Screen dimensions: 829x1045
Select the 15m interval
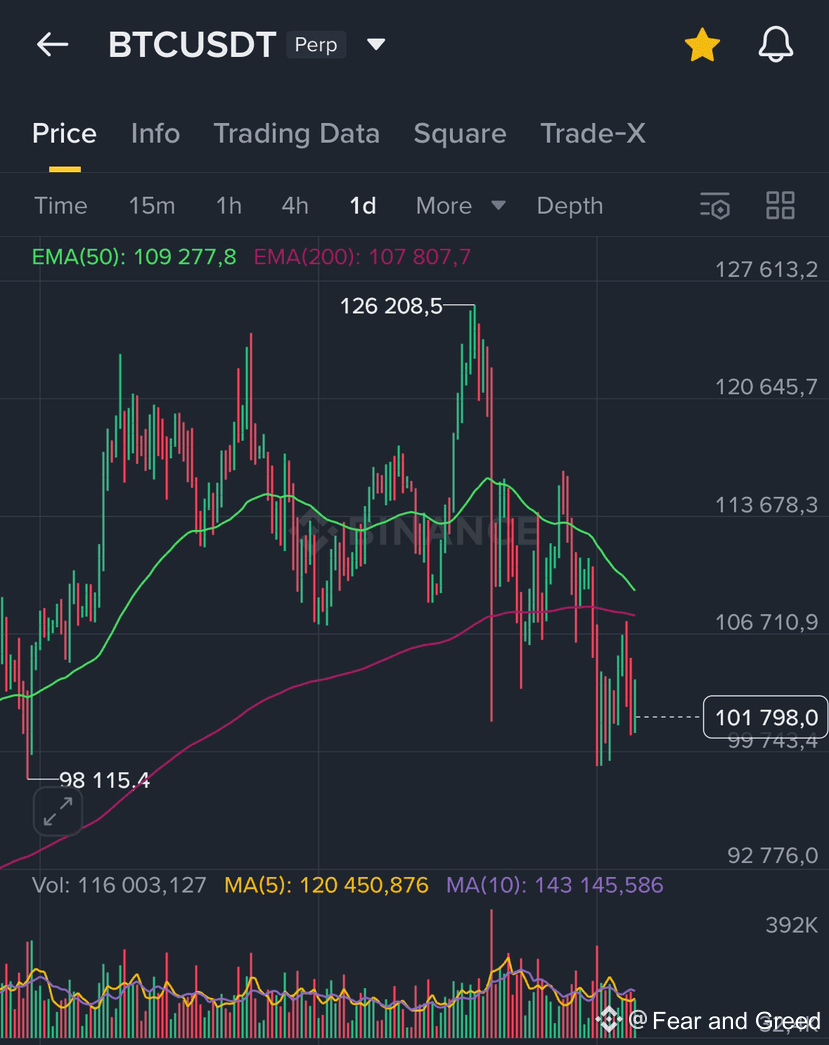click(x=152, y=206)
